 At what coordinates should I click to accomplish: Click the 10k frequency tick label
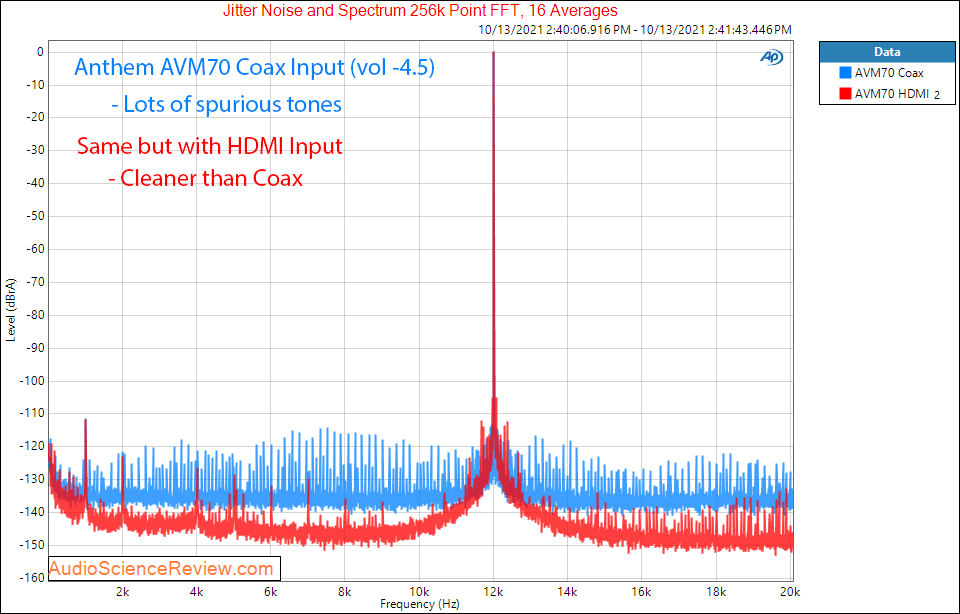pyautogui.click(x=419, y=592)
